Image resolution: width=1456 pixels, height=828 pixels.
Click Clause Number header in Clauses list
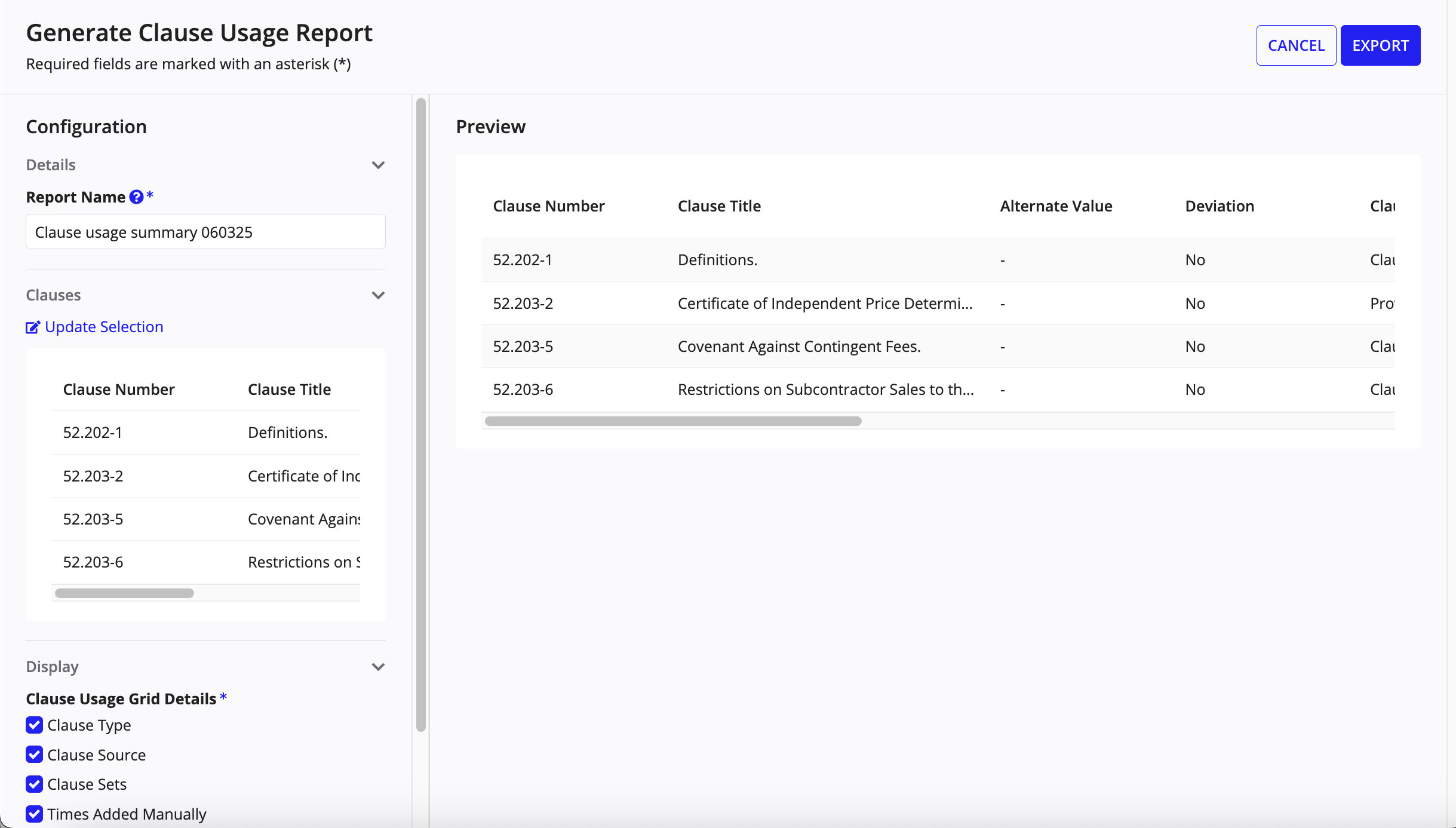[119, 390]
